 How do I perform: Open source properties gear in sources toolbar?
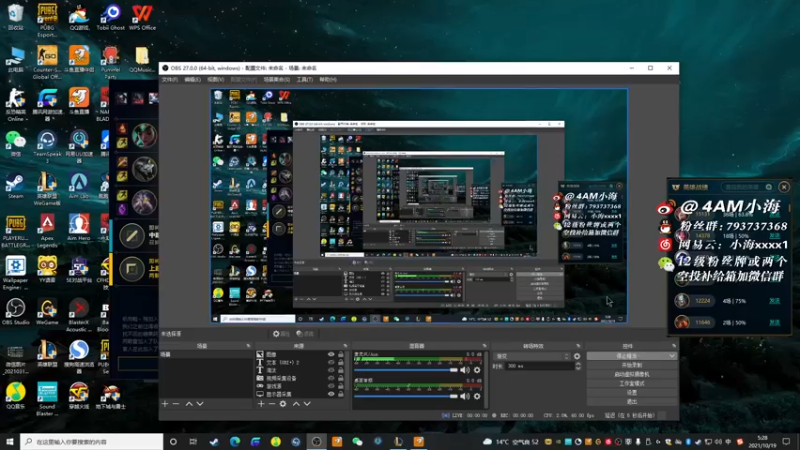283,404
